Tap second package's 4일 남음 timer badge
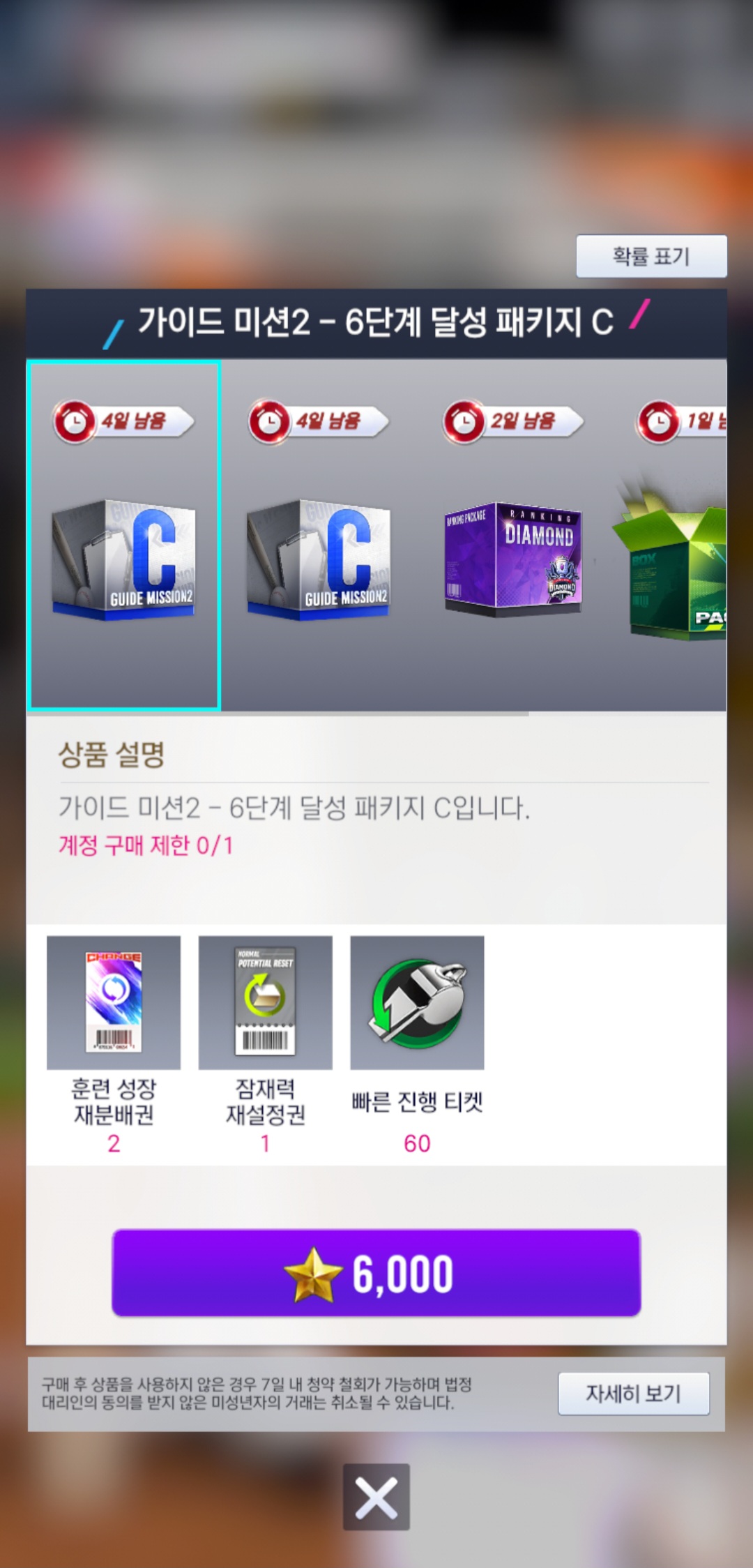This screenshot has height=1568, width=753. pos(319,421)
